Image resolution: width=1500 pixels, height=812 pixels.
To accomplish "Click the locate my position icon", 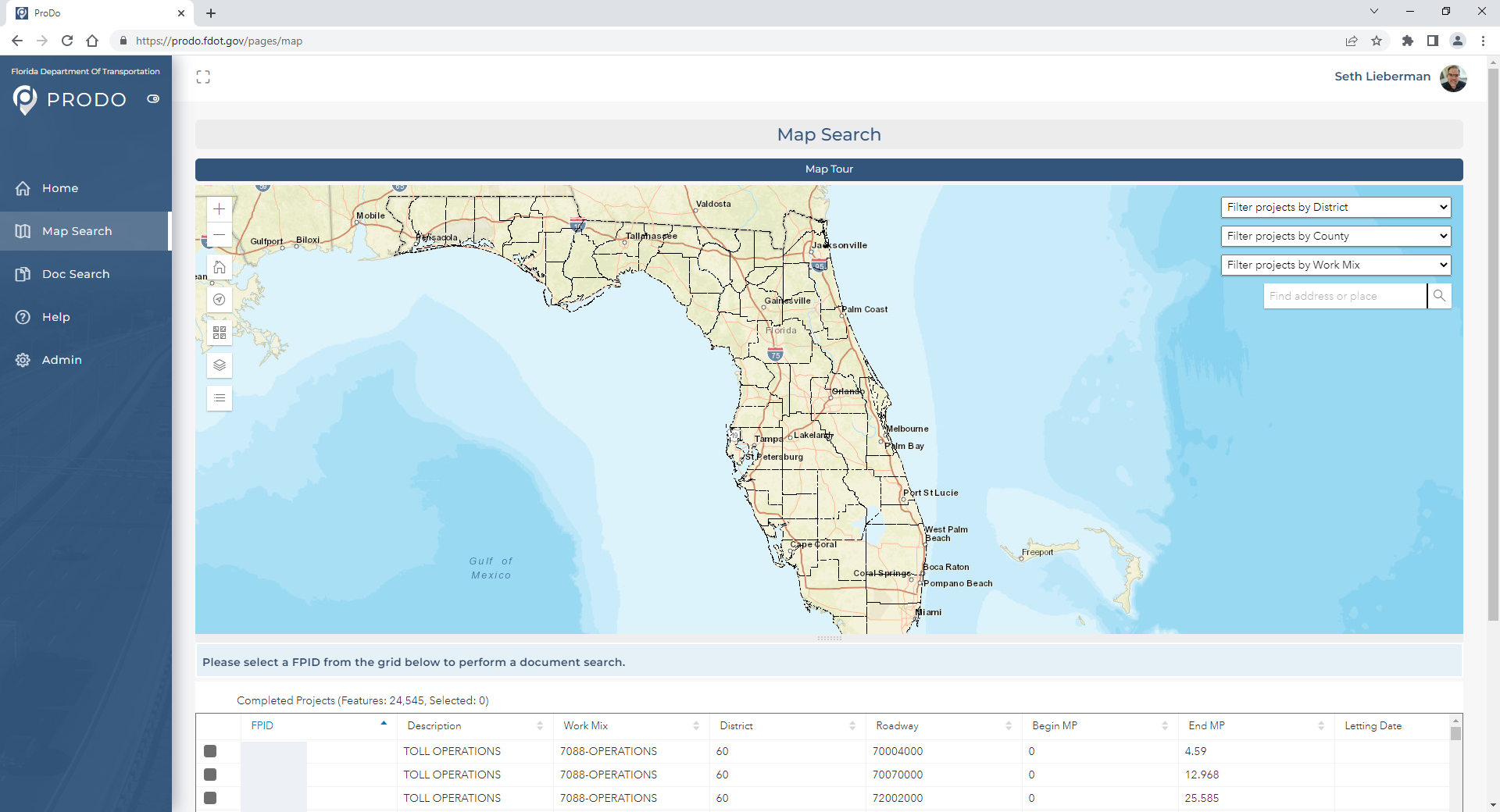I will coord(220,300).
